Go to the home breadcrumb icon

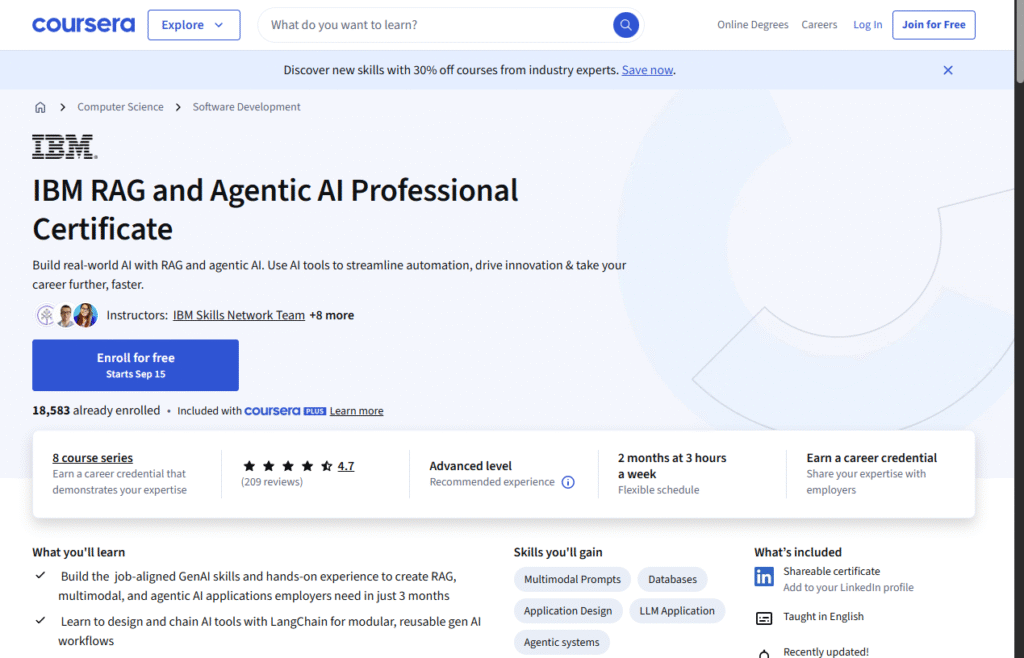(x=40, y=107)
